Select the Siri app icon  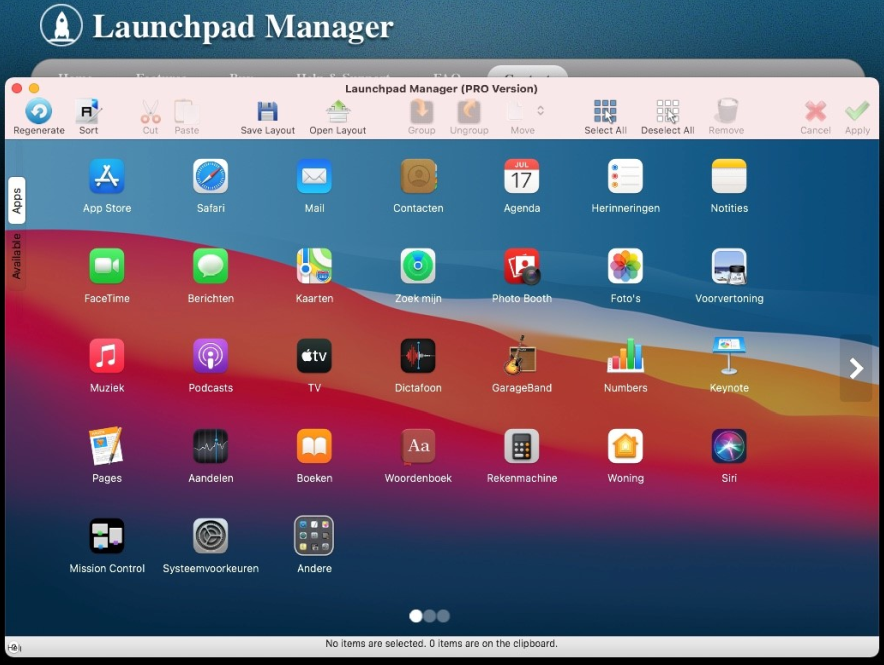pos(729,446)
